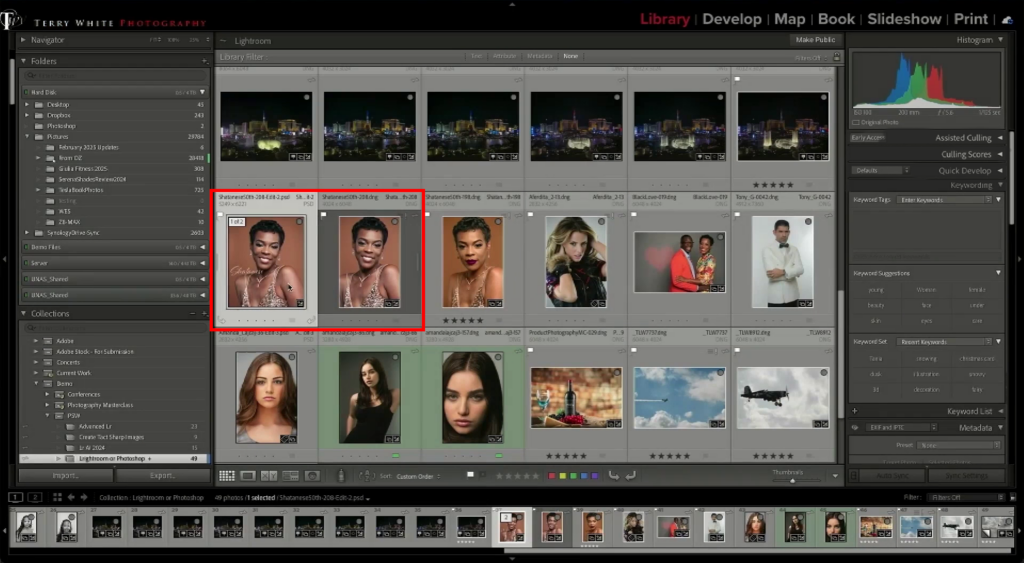Go to the Slideshow module
1024x563 pixels.
[x=904, y=19]
